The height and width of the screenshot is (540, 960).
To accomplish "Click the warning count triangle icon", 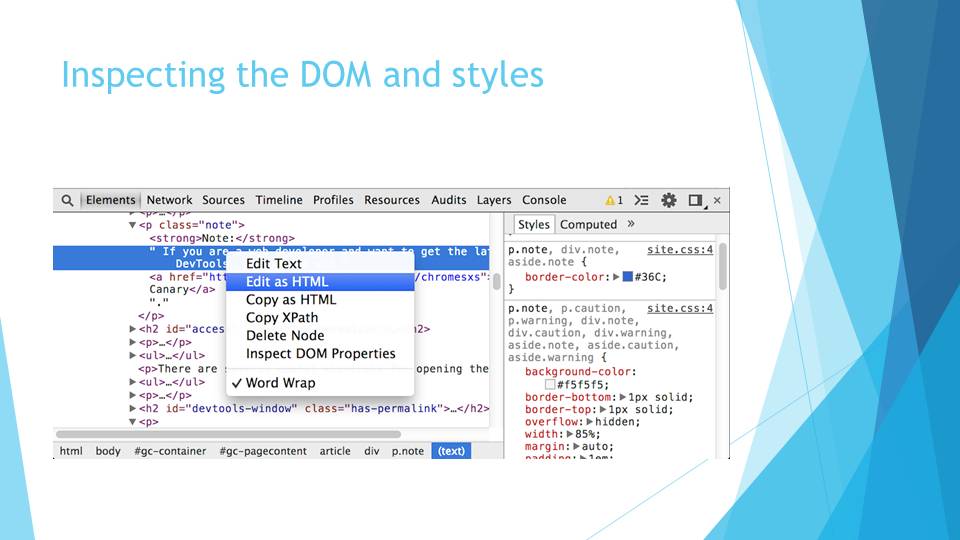I will [610, 200].
